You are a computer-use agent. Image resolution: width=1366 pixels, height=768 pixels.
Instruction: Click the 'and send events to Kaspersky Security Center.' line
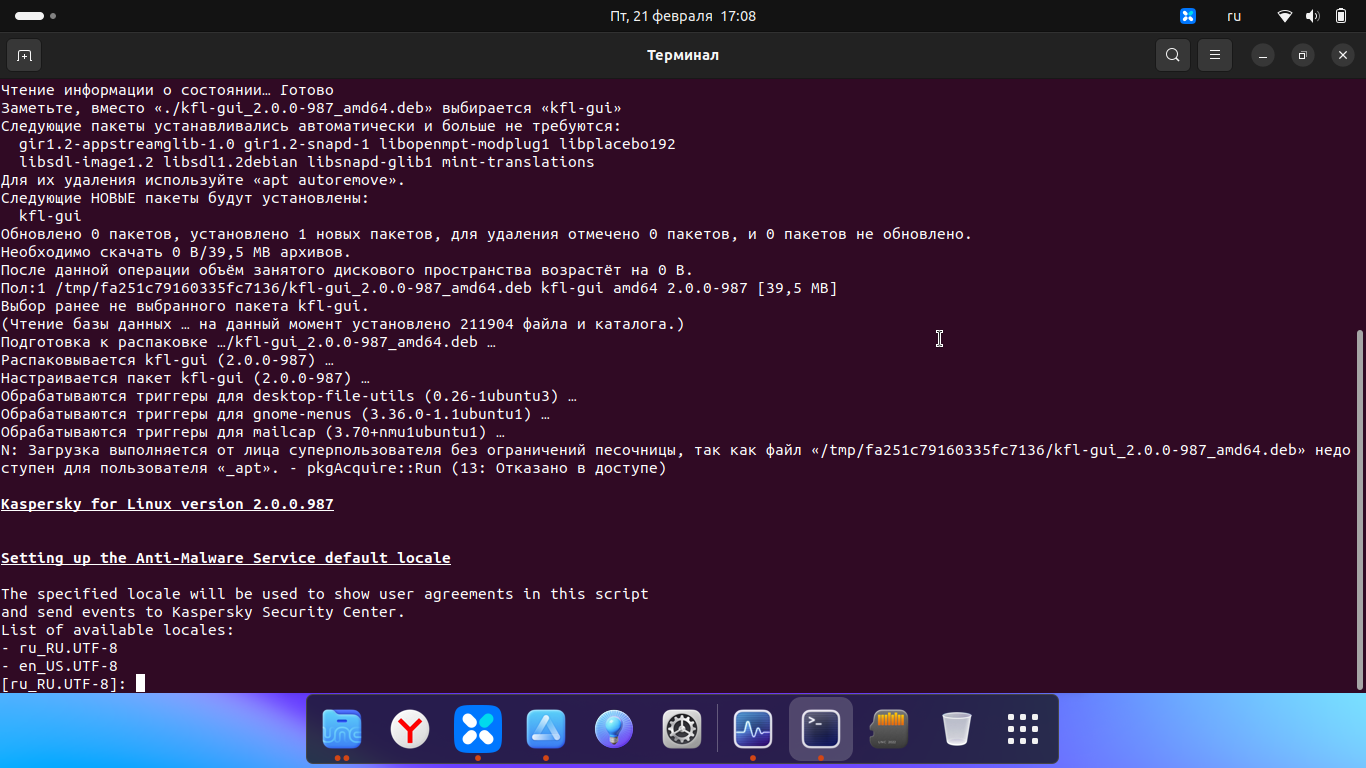(x=203, y=612)
